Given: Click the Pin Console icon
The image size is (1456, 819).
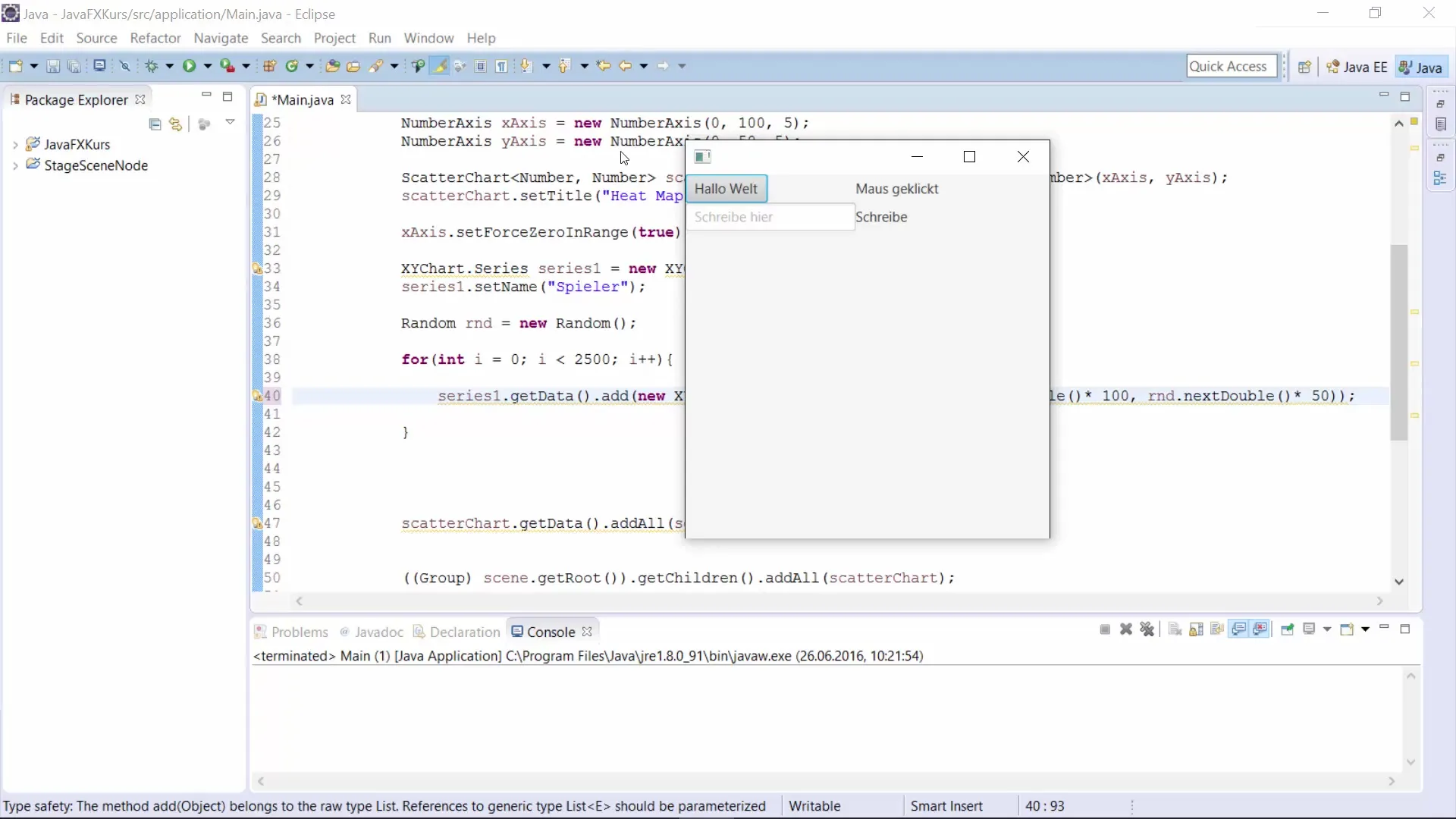Looking at the screenshot, I should point(1288,629).
